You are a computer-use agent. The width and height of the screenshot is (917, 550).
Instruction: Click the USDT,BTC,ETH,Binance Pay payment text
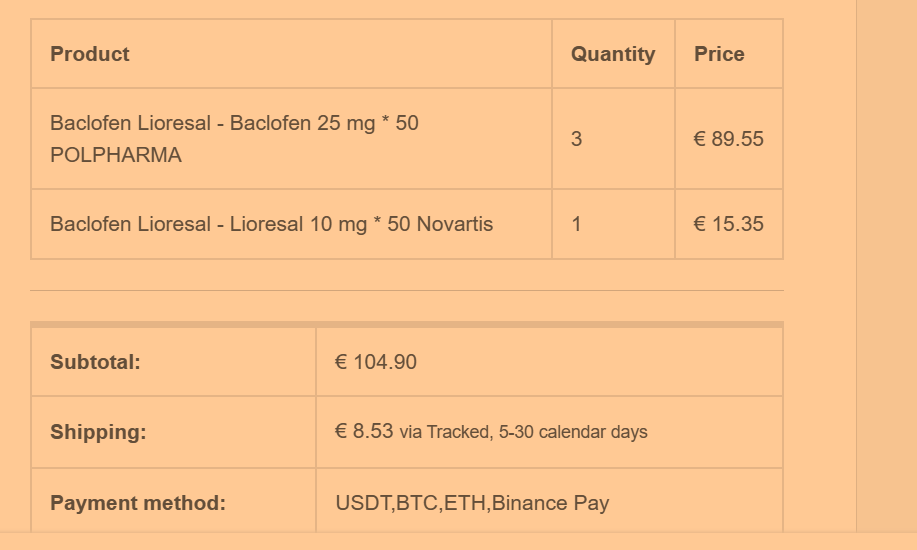click(x=472, y=503)
